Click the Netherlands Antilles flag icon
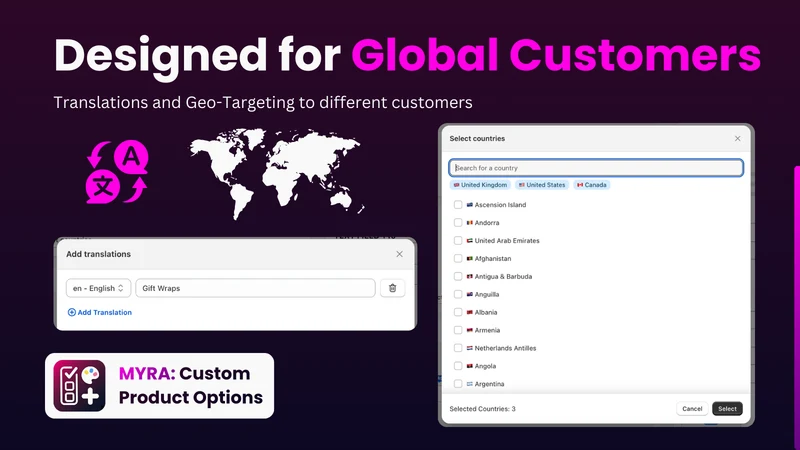Image resolution: width=800 pixels, height=450 pixels. (469, 348)
